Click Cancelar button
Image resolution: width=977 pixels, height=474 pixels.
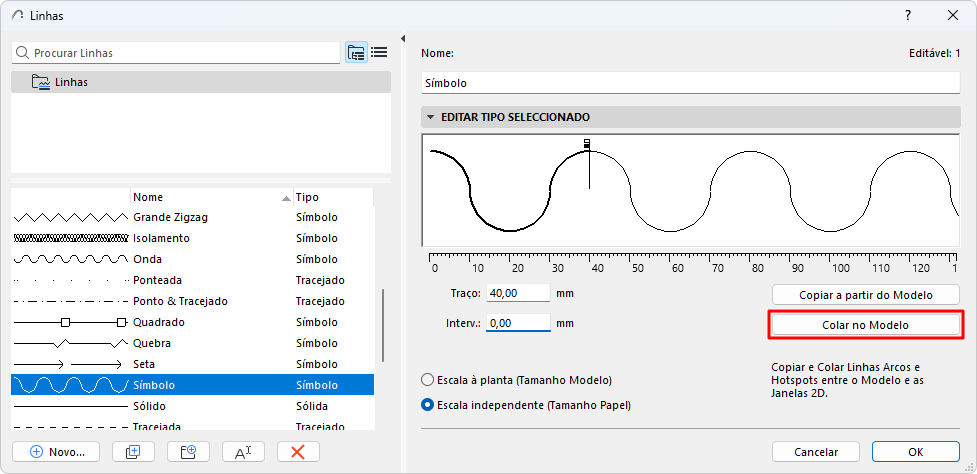click(816, 452)
